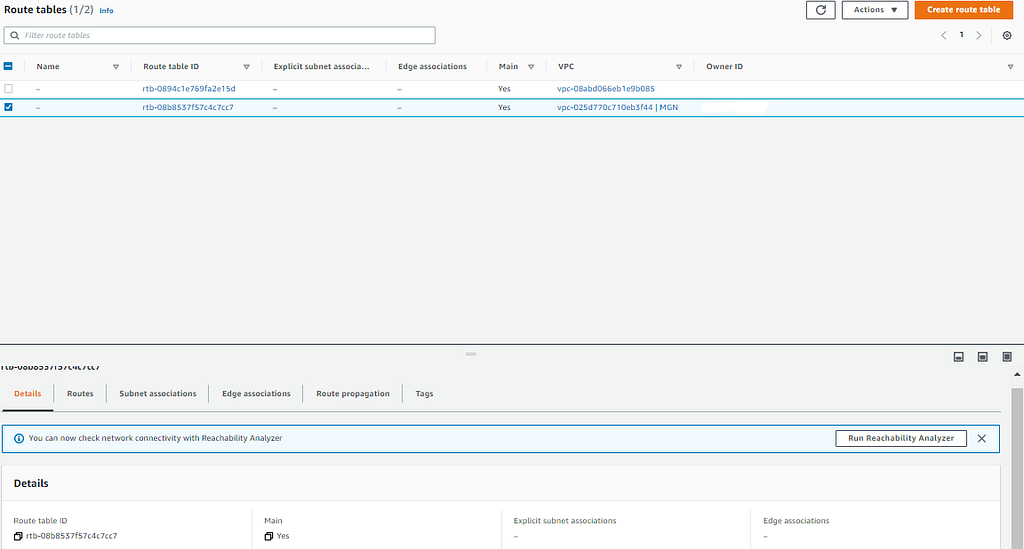Screen dimensions: 1024x549
Task: Copy the Main value Yes
Action: (268, 536)
